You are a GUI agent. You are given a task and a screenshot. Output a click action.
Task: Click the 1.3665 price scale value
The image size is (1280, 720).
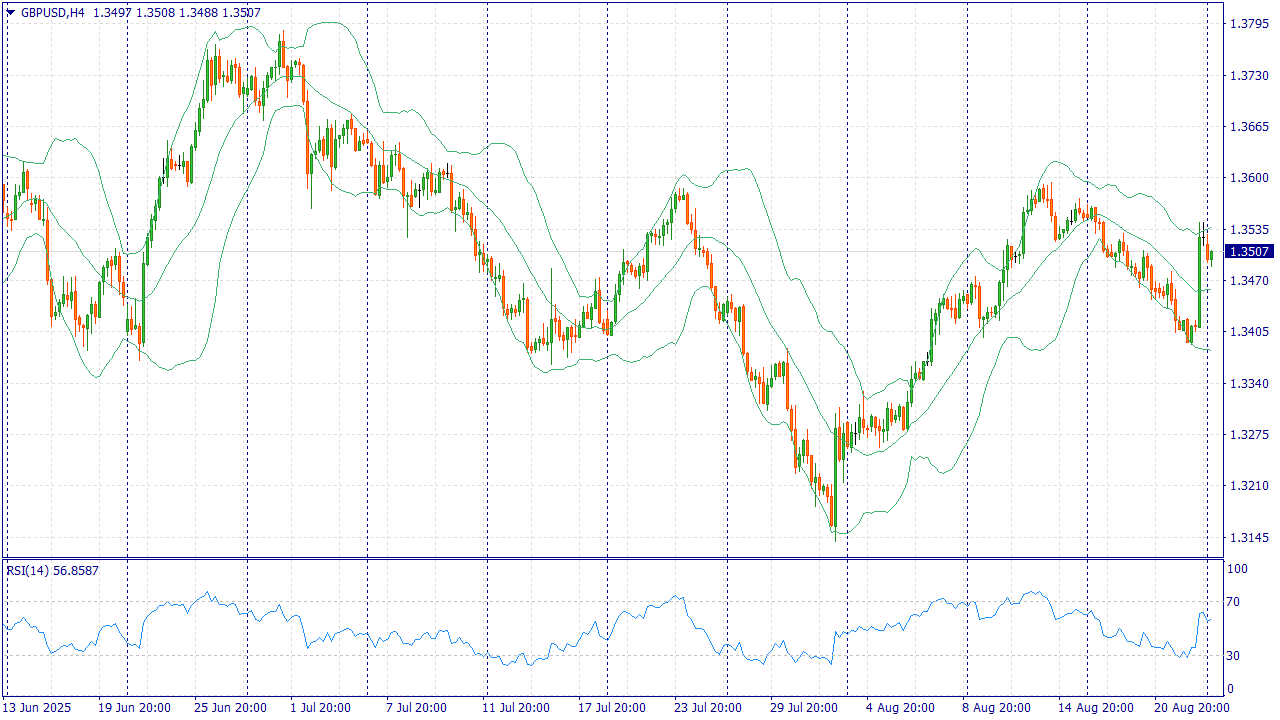[x=1249, y=126]
